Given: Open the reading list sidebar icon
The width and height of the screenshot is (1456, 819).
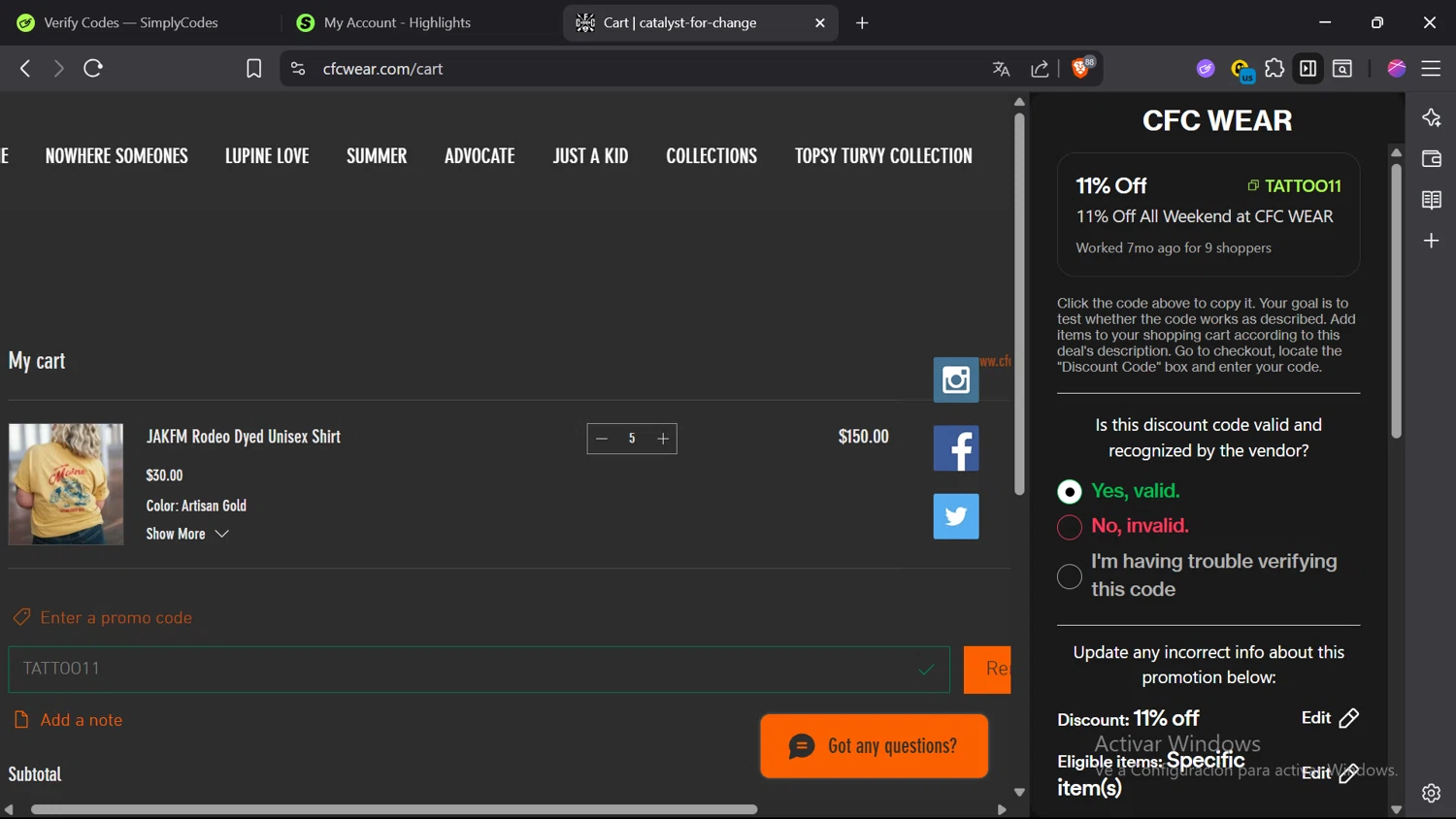Looking at the screenshot, I should pos(1432,200).
